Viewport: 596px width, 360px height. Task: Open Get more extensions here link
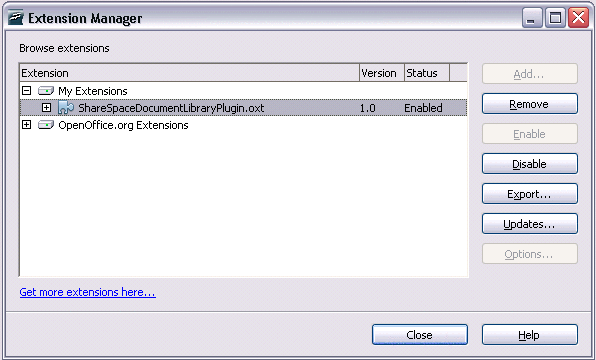tap(87, 292)
